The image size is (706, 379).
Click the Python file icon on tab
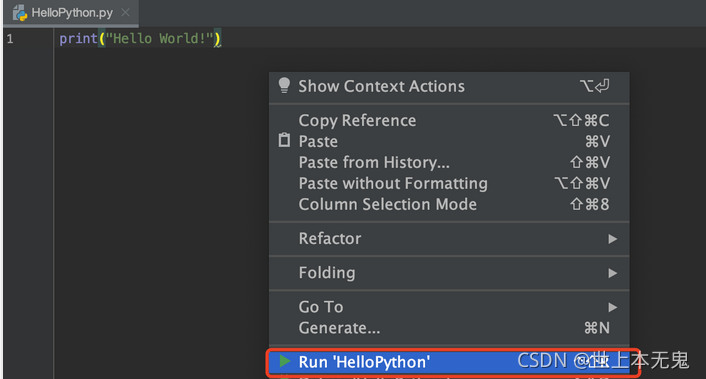point(19,13)
